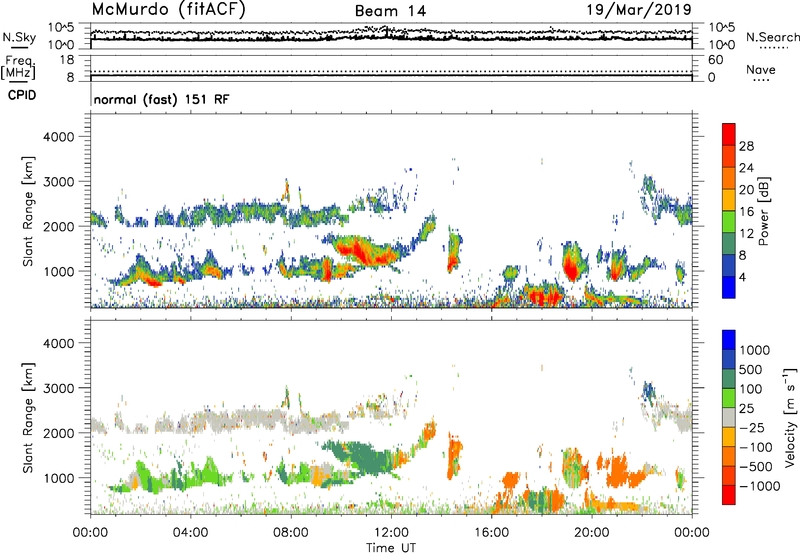Select the Freq. [MHz] label
This screenshot has width=800, height=554.
click(18, 68)
